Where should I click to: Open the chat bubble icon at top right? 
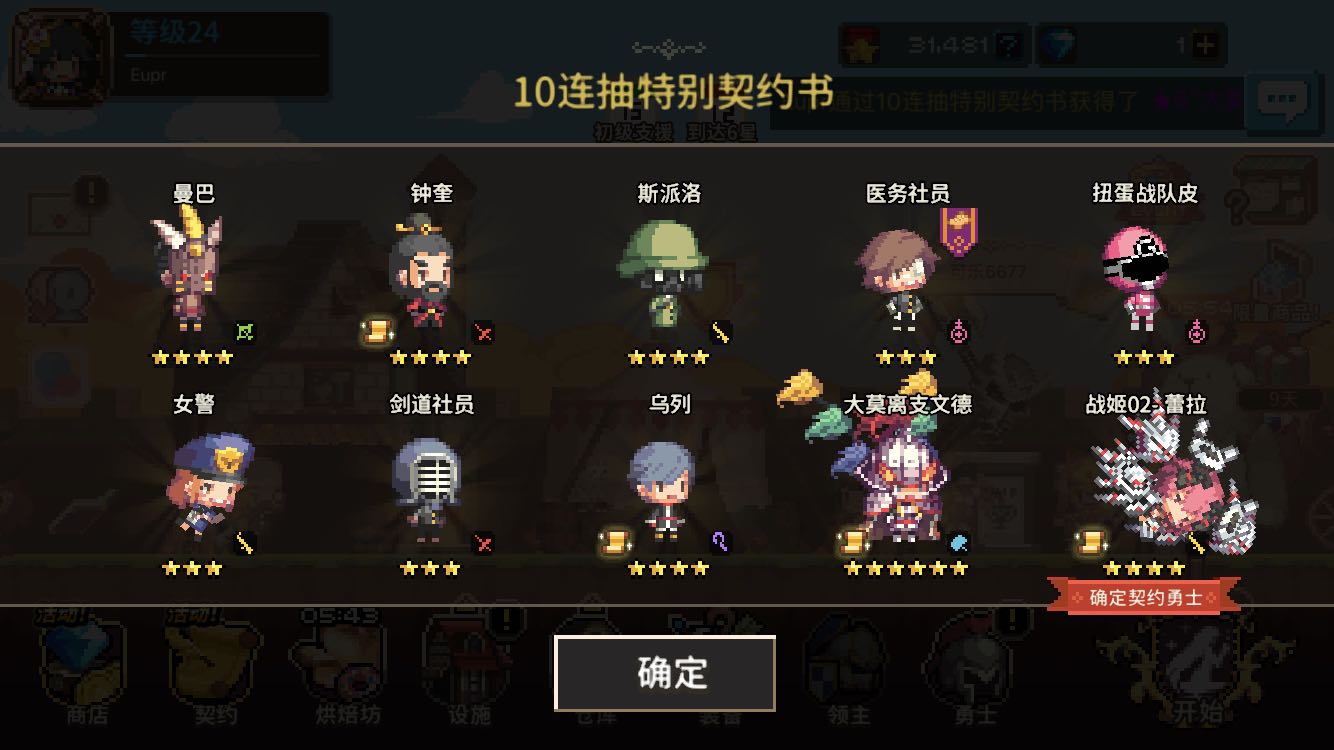(1283, 101)
